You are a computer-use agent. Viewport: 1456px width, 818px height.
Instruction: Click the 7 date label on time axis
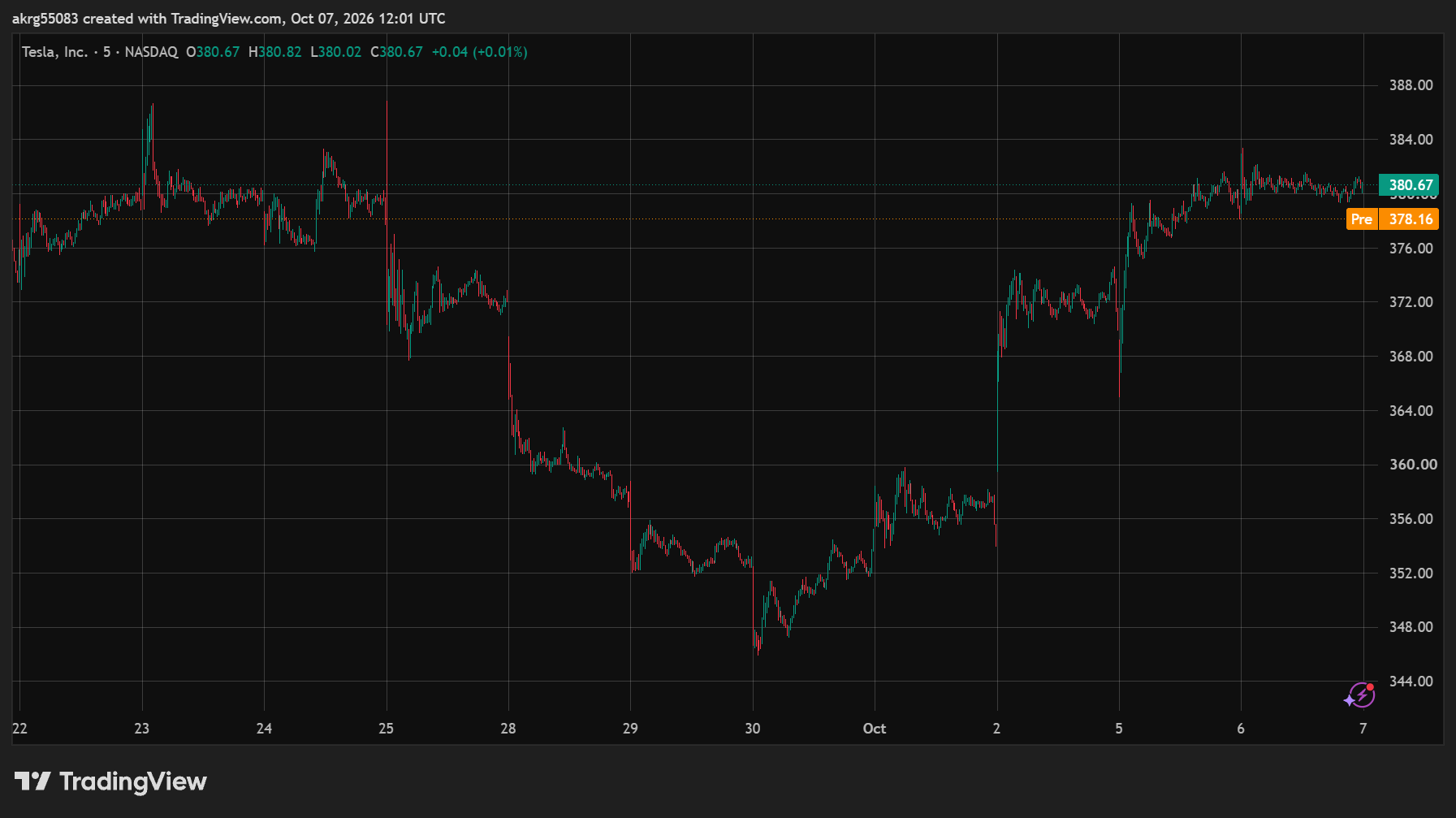click(1363, 729)
